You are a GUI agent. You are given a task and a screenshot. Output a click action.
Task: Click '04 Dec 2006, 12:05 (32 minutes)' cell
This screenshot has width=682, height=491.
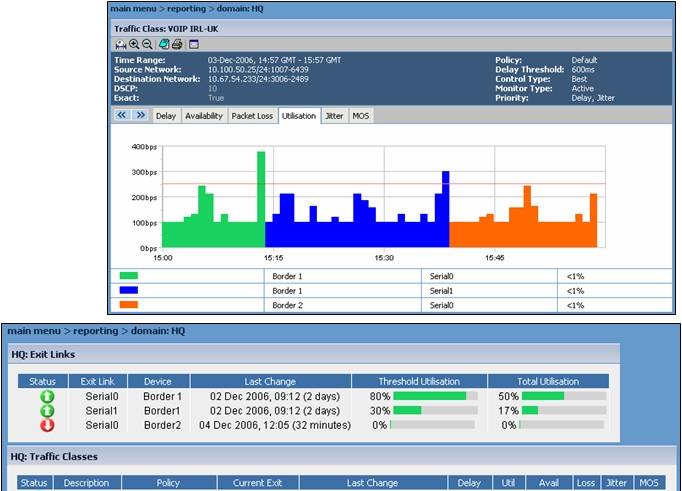(275, 425)
